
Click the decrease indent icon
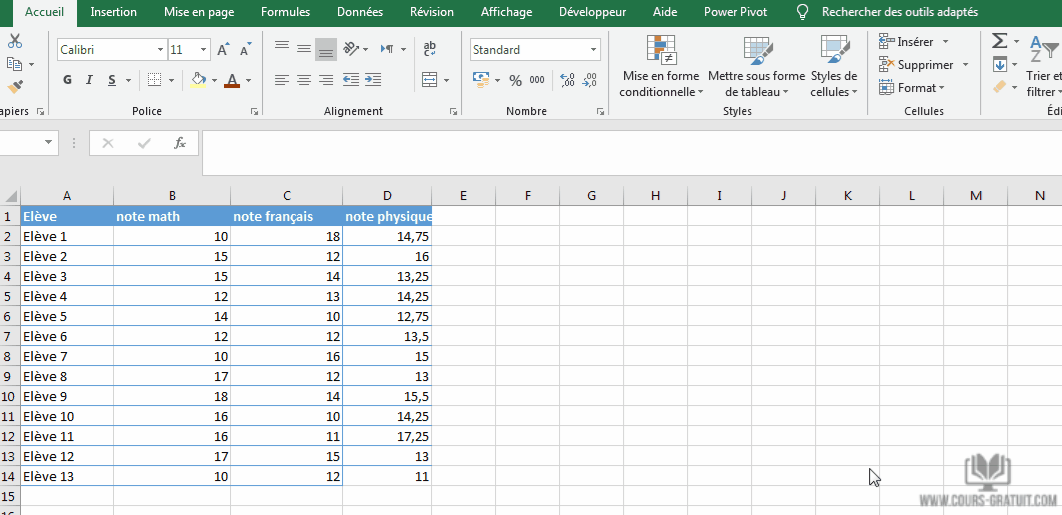(351, 80)
